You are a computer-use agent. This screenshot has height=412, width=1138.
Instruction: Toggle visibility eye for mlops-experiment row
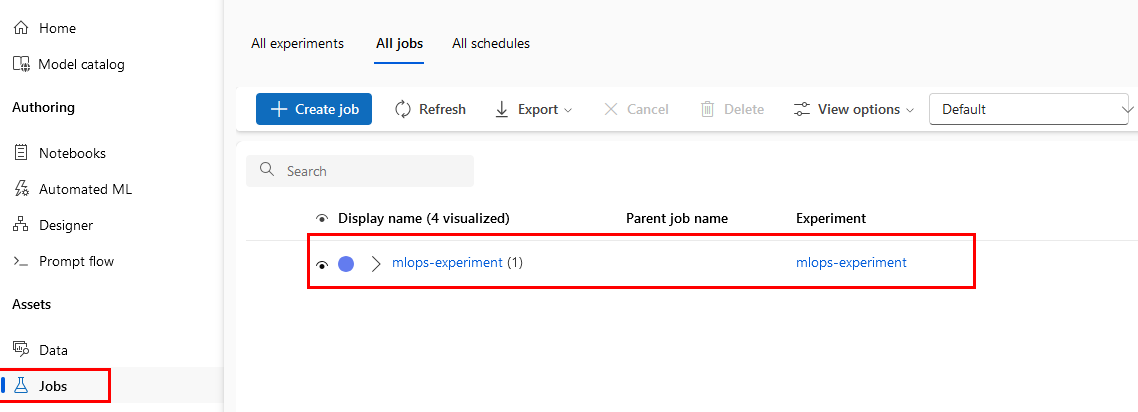coord(322,264)
